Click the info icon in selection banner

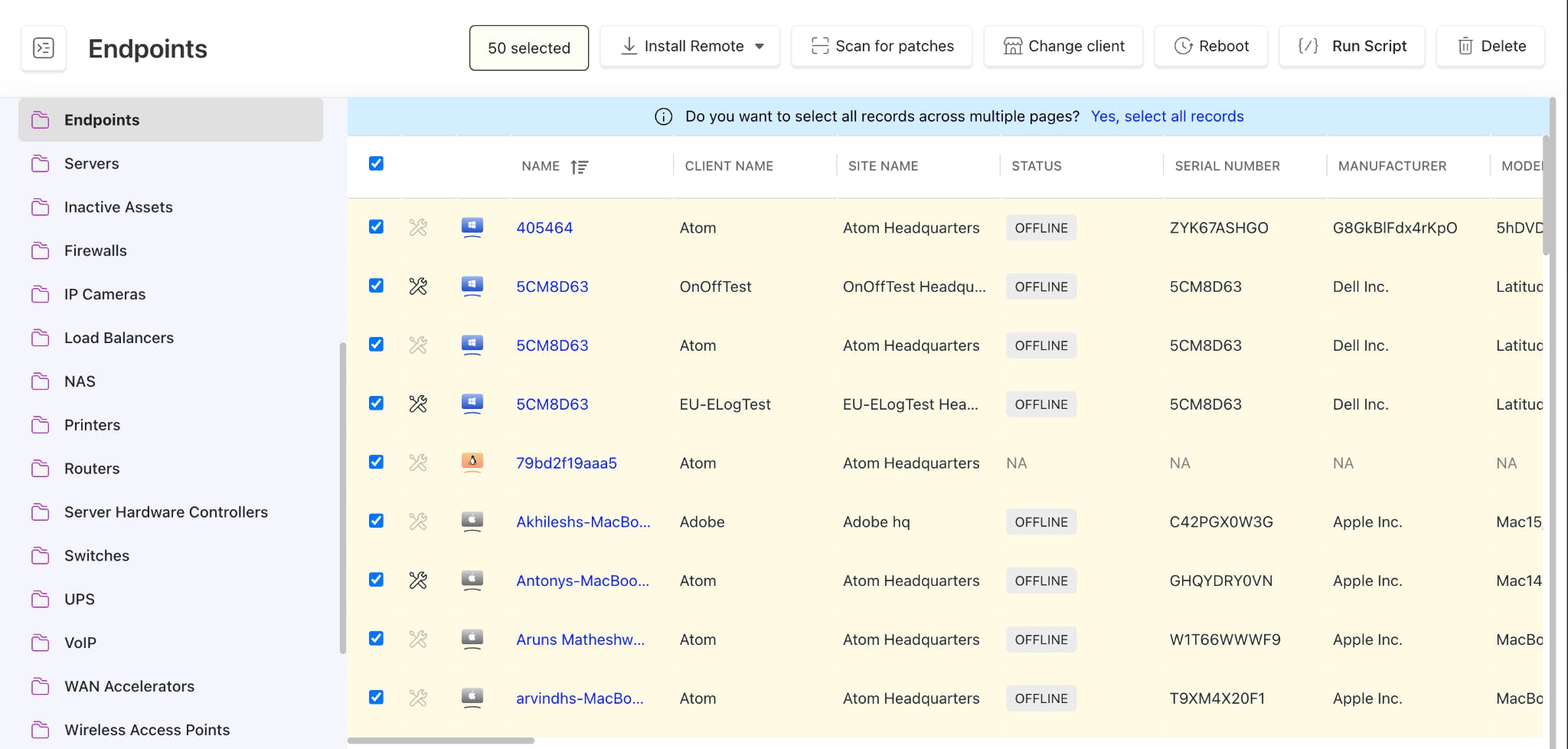click(663, 116)
